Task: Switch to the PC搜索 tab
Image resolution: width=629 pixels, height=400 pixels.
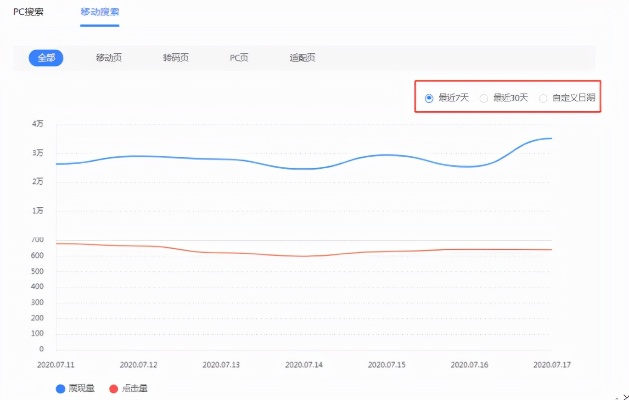Action: click(x=28, y=12)
